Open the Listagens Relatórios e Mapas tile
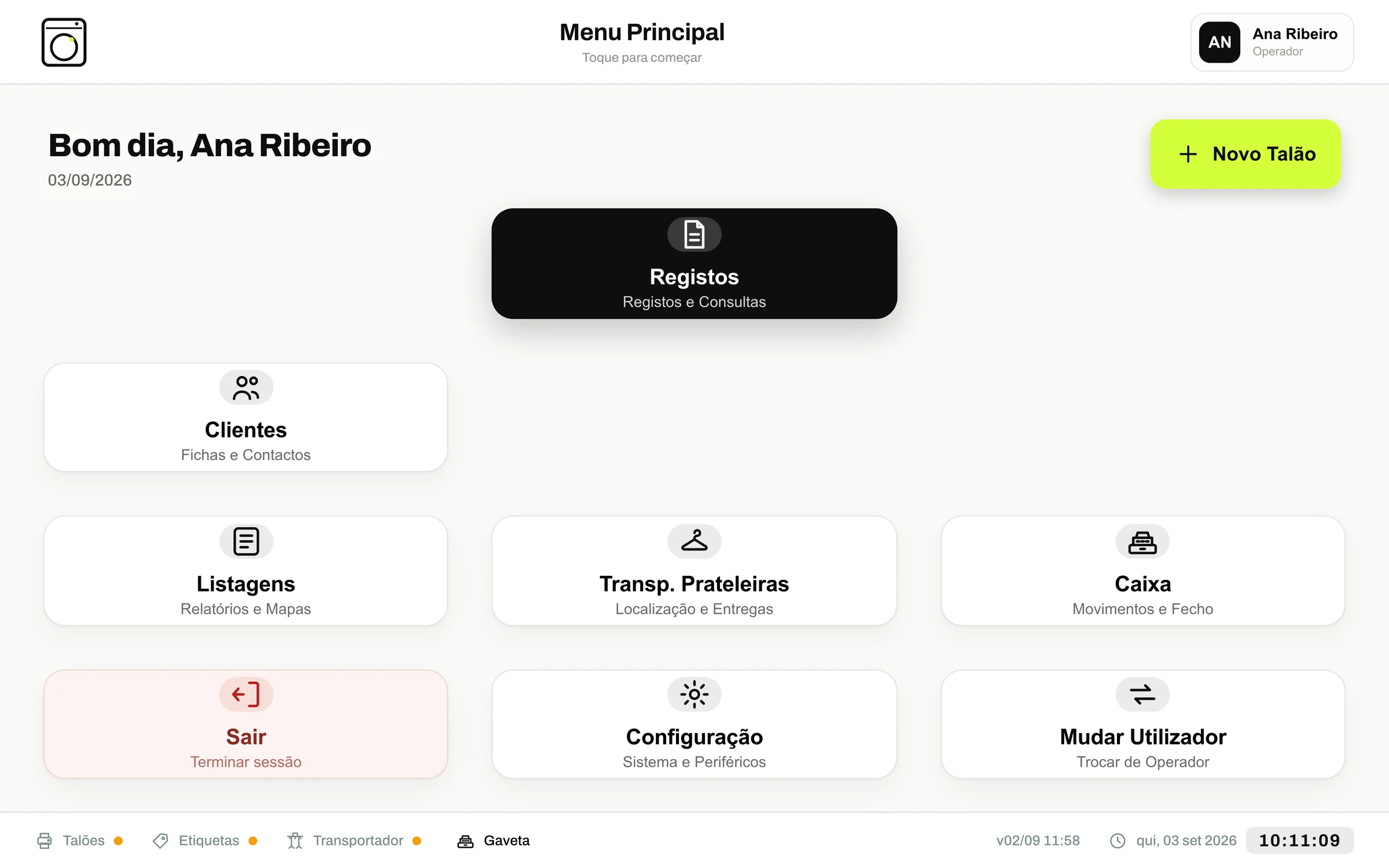Image resolution: width=1389 pixels, height=868 pixels. pyautogui.click(x=246, y=571)
